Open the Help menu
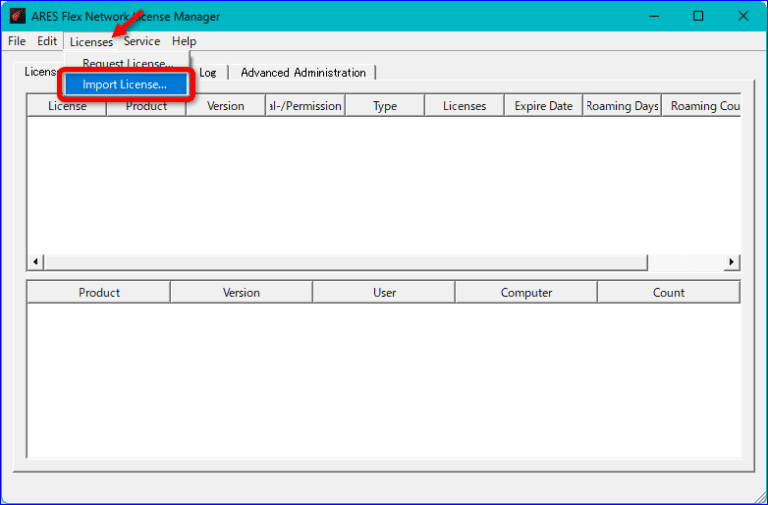This screenshot has height=505, width=768. click(x=184, y=41)
